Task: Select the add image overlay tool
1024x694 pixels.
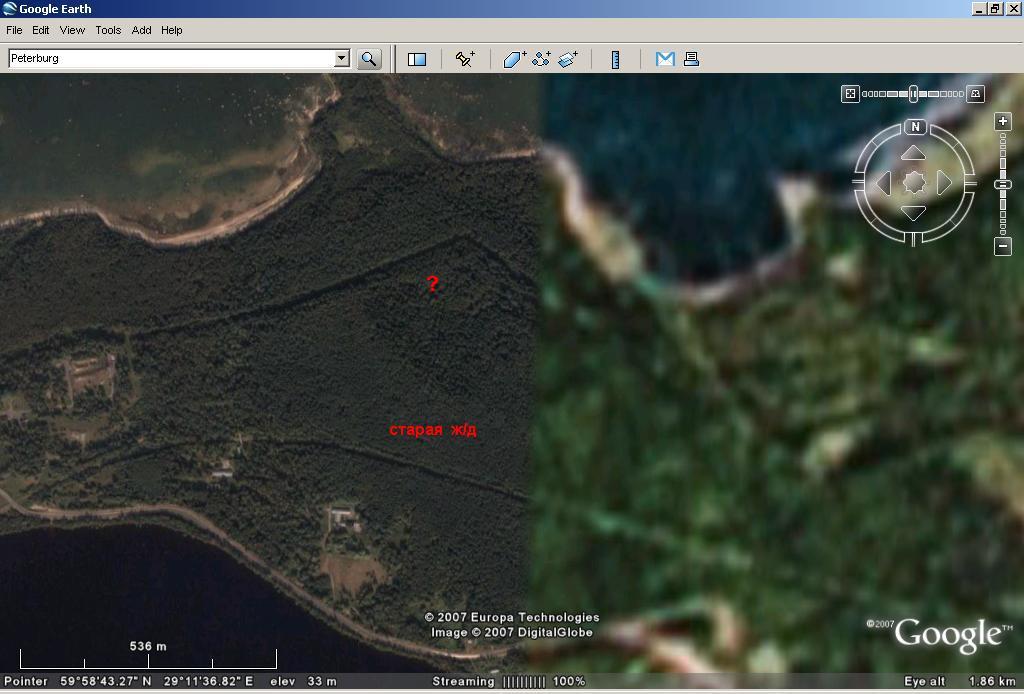Action: point(568,59)
